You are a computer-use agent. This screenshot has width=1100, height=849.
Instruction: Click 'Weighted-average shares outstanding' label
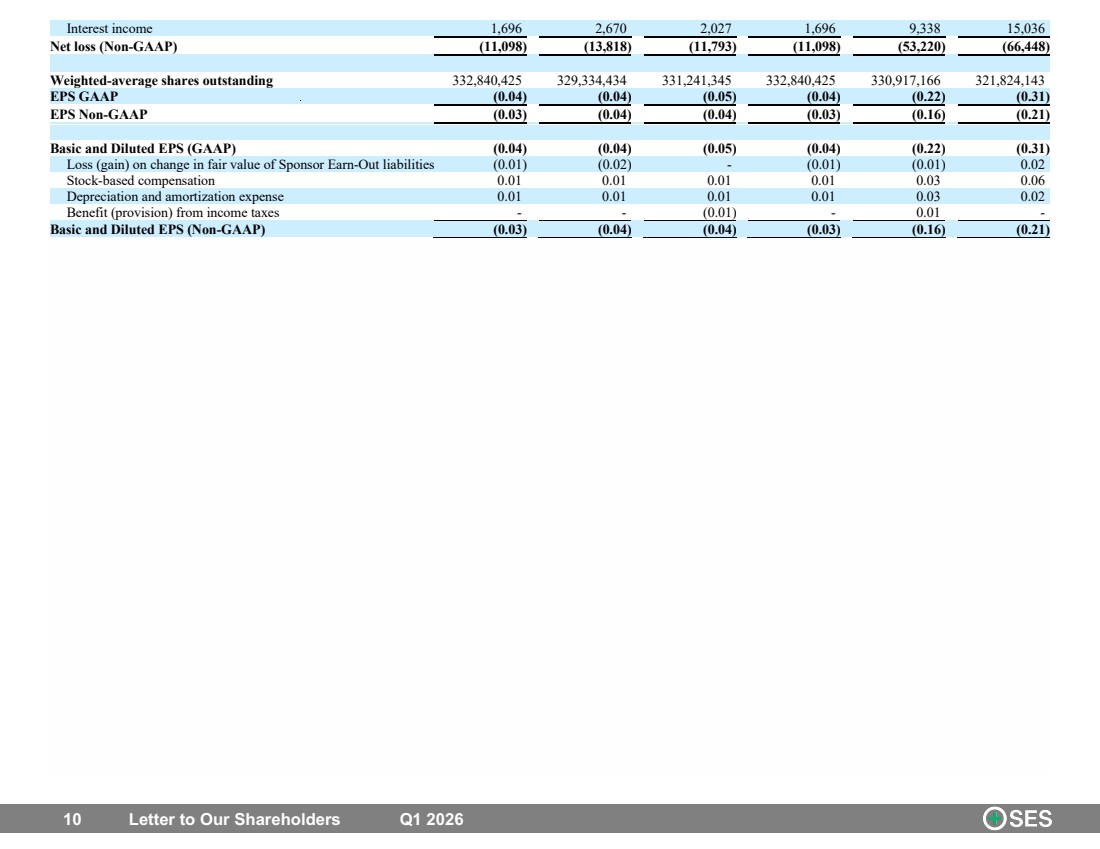162,81
